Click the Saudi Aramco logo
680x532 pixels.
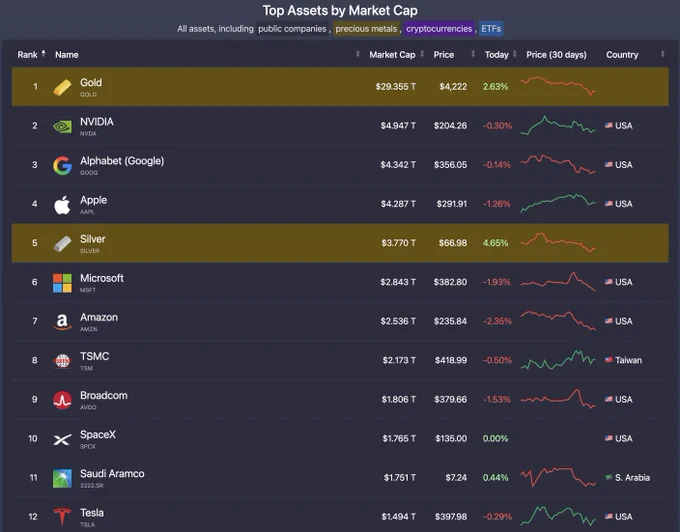point(62,478)
